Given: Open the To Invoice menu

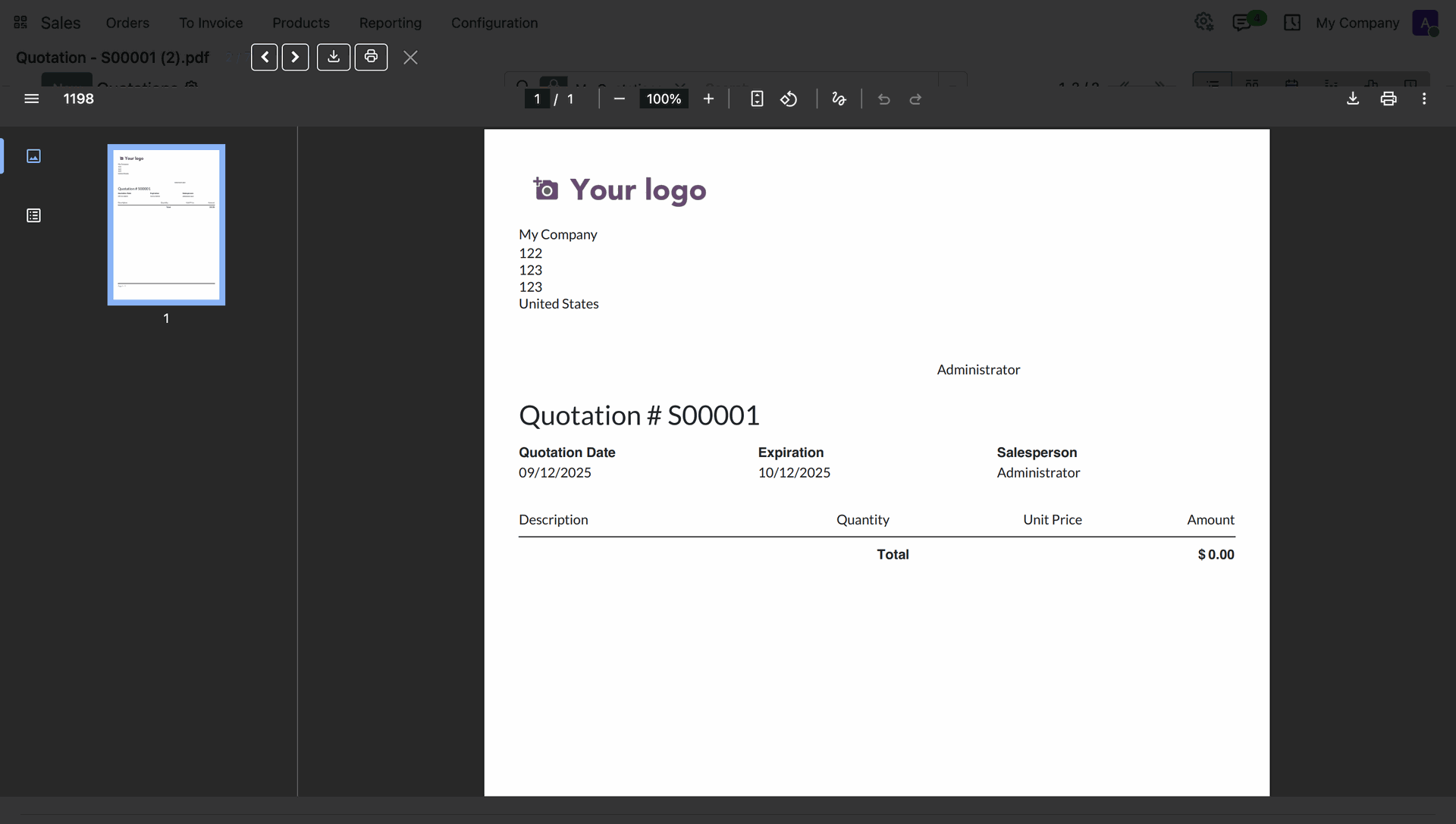Looking at the screenshot, I should (x=211, y=23).
